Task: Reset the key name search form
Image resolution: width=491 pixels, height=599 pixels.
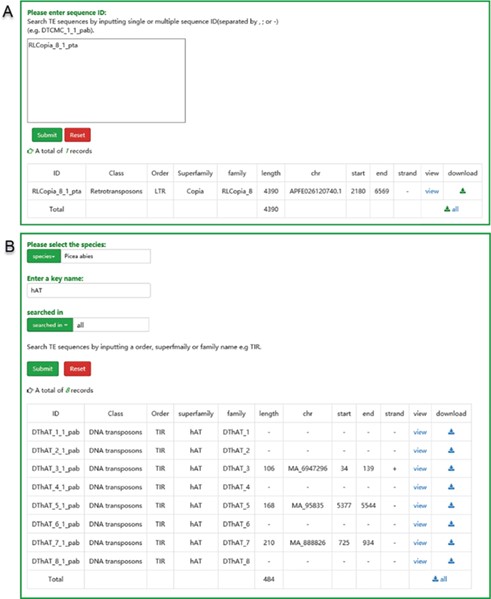Action: coord(78,369)
